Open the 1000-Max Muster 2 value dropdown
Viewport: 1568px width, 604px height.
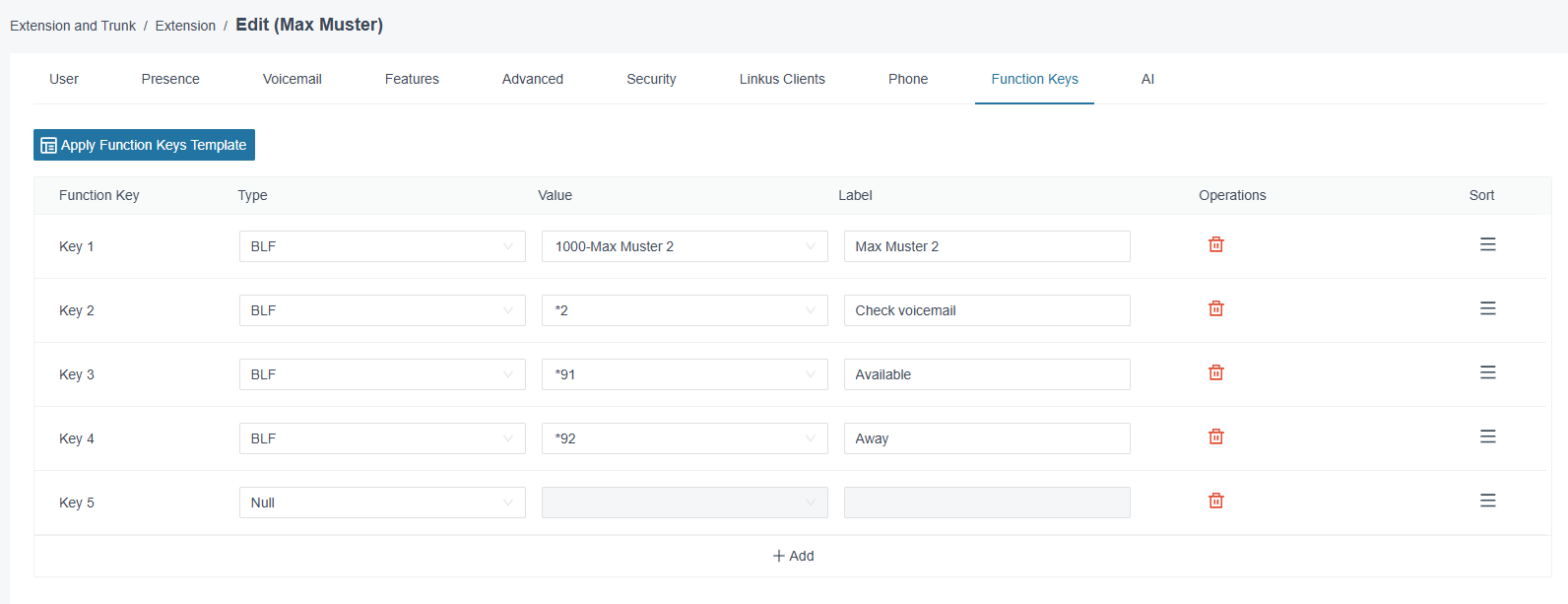[x=685, y=246]
